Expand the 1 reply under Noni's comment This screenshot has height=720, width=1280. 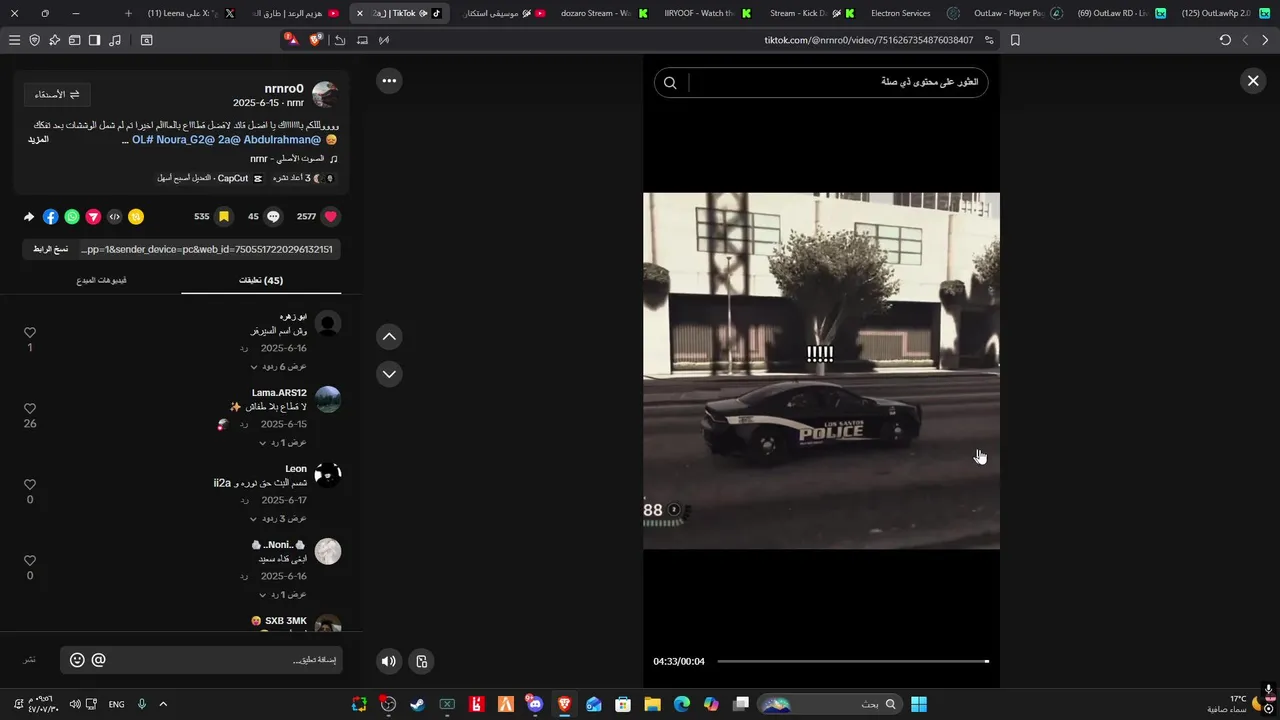[283, 594]
